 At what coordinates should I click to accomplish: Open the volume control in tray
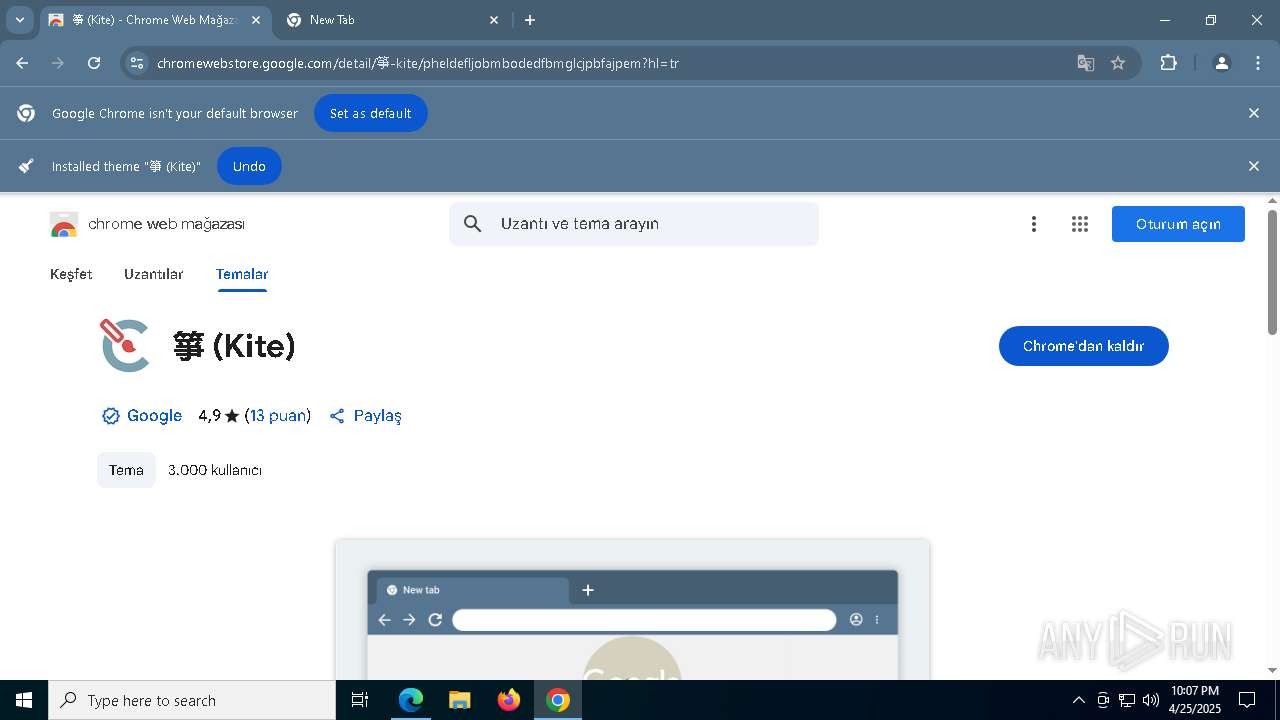1151,700
